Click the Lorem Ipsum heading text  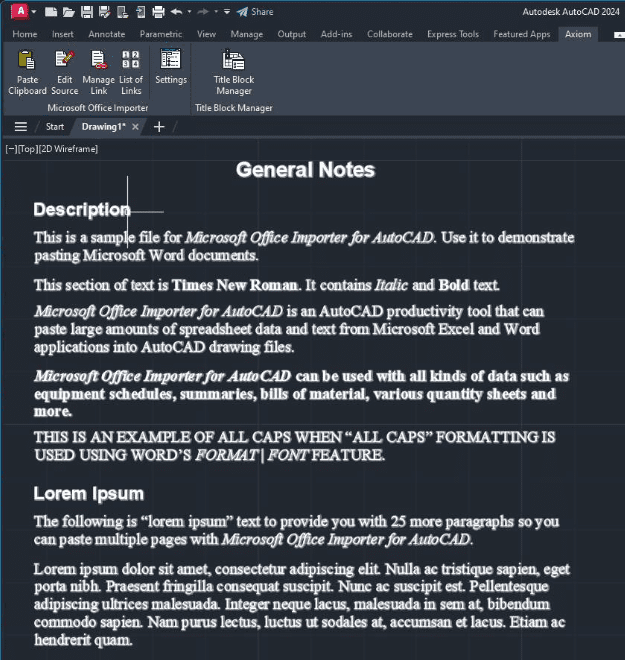(89, 494)
